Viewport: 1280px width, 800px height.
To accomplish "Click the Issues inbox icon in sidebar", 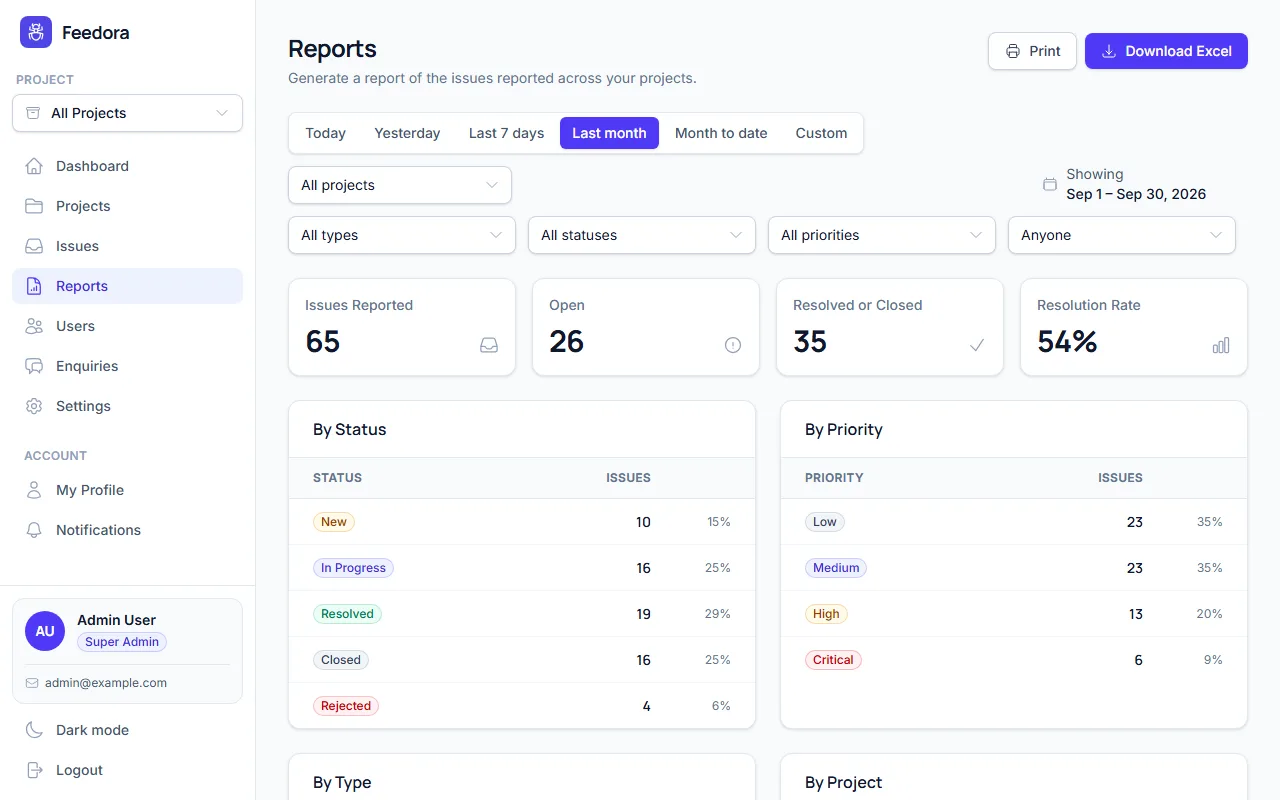I will 34,246.
